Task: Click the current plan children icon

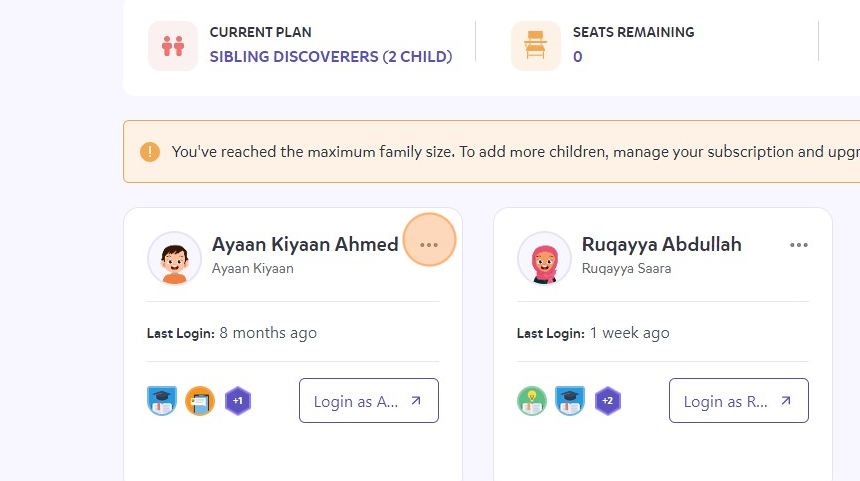Action: (173, 46)
